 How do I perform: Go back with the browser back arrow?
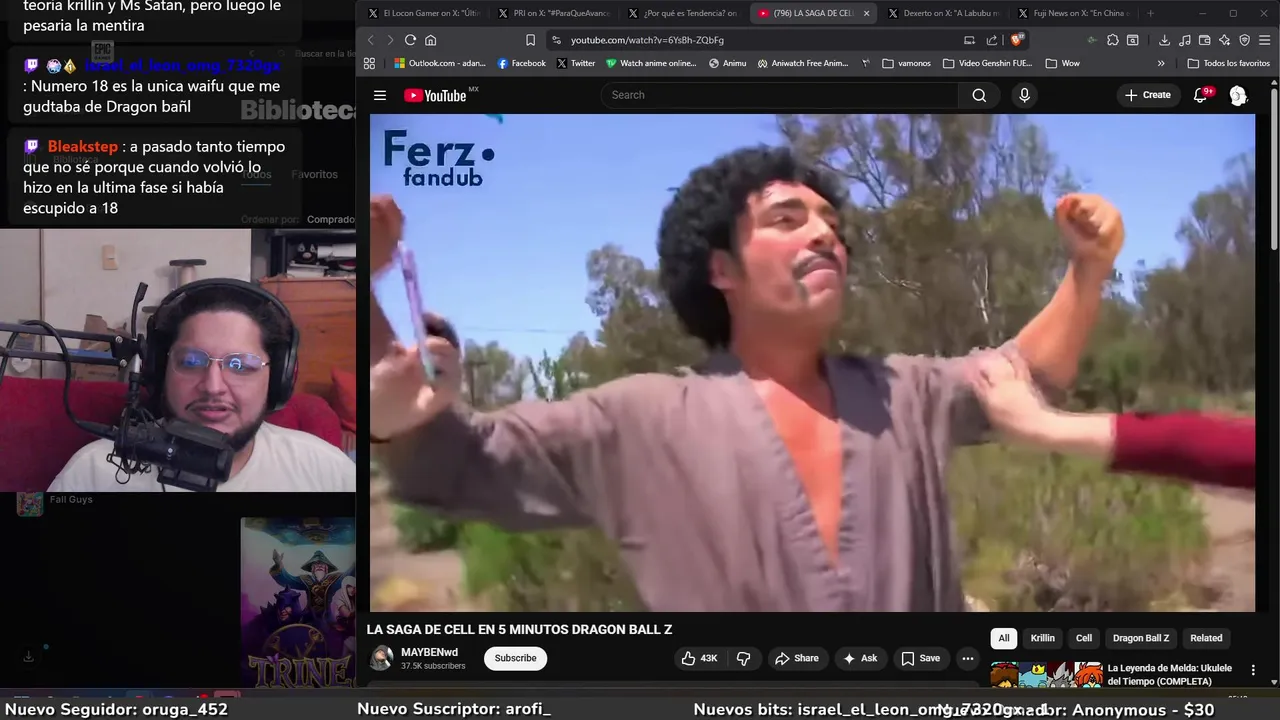(370, 40)
